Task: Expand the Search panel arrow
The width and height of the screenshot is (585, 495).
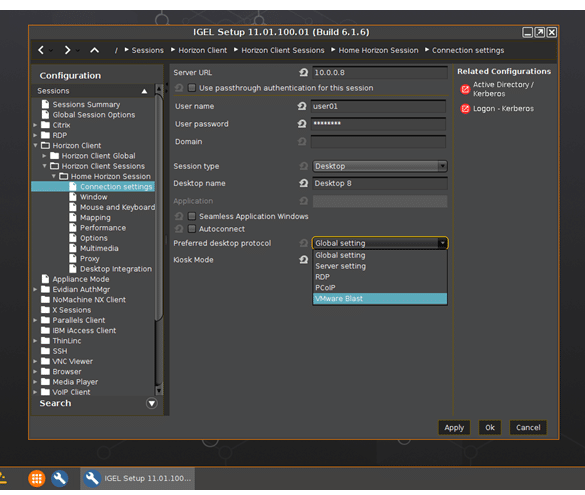Action: coord(151,403)
